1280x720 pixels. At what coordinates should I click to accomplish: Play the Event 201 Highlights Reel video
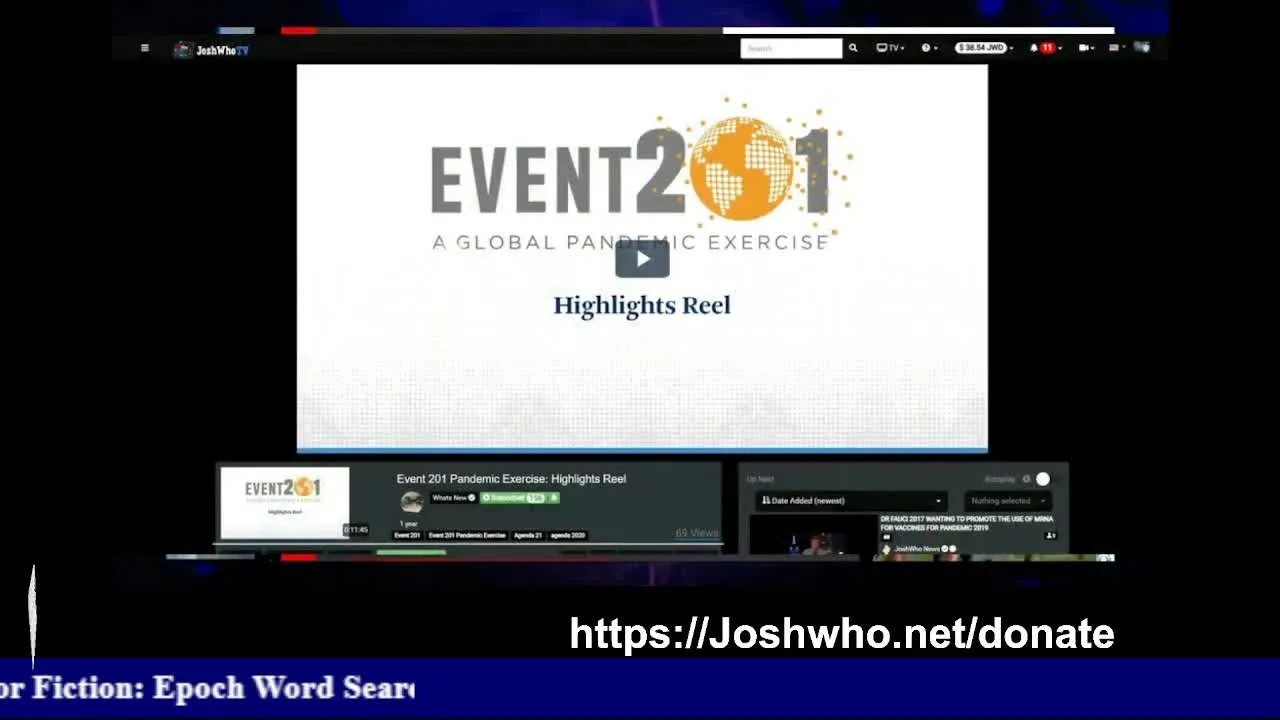[x=642, y=259]
